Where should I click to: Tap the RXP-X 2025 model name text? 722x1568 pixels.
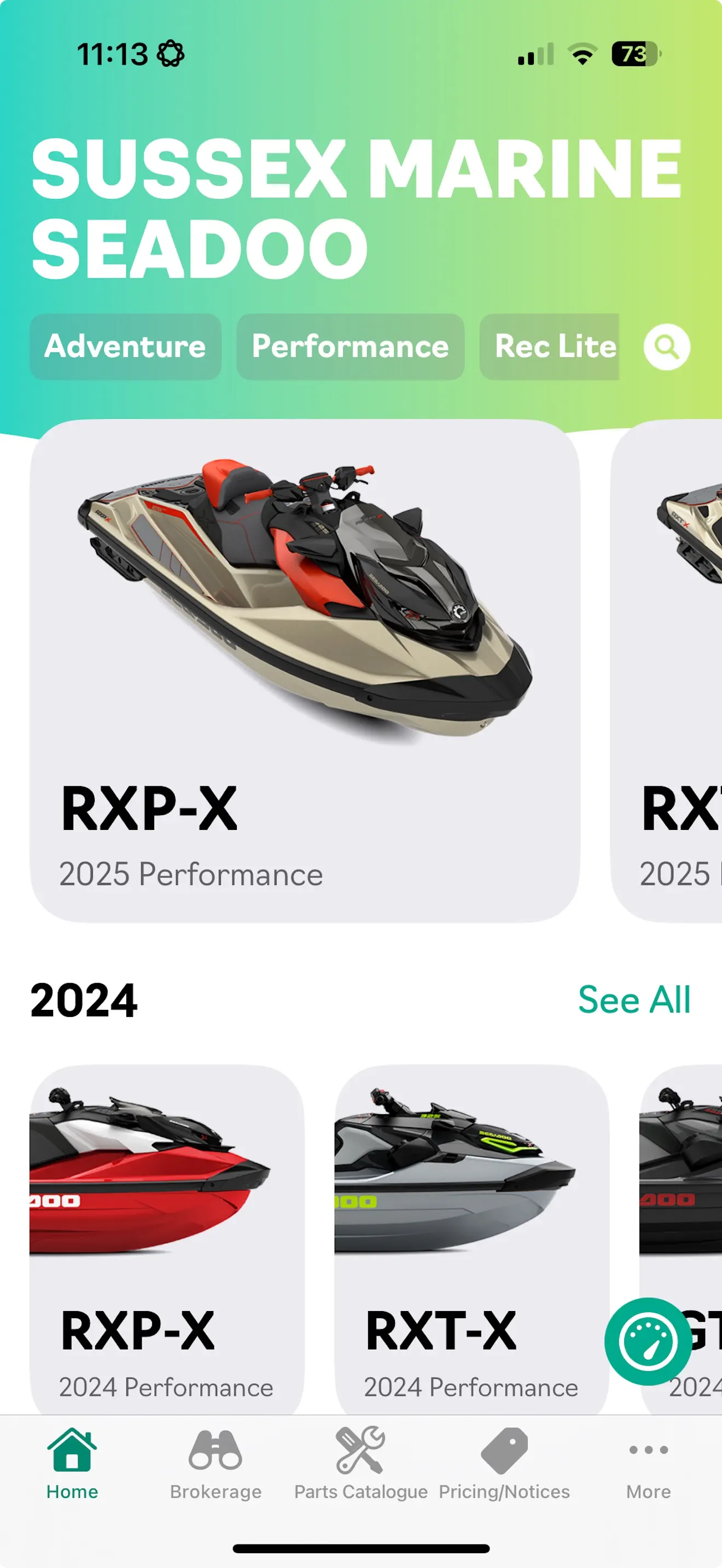click(149, 809)
